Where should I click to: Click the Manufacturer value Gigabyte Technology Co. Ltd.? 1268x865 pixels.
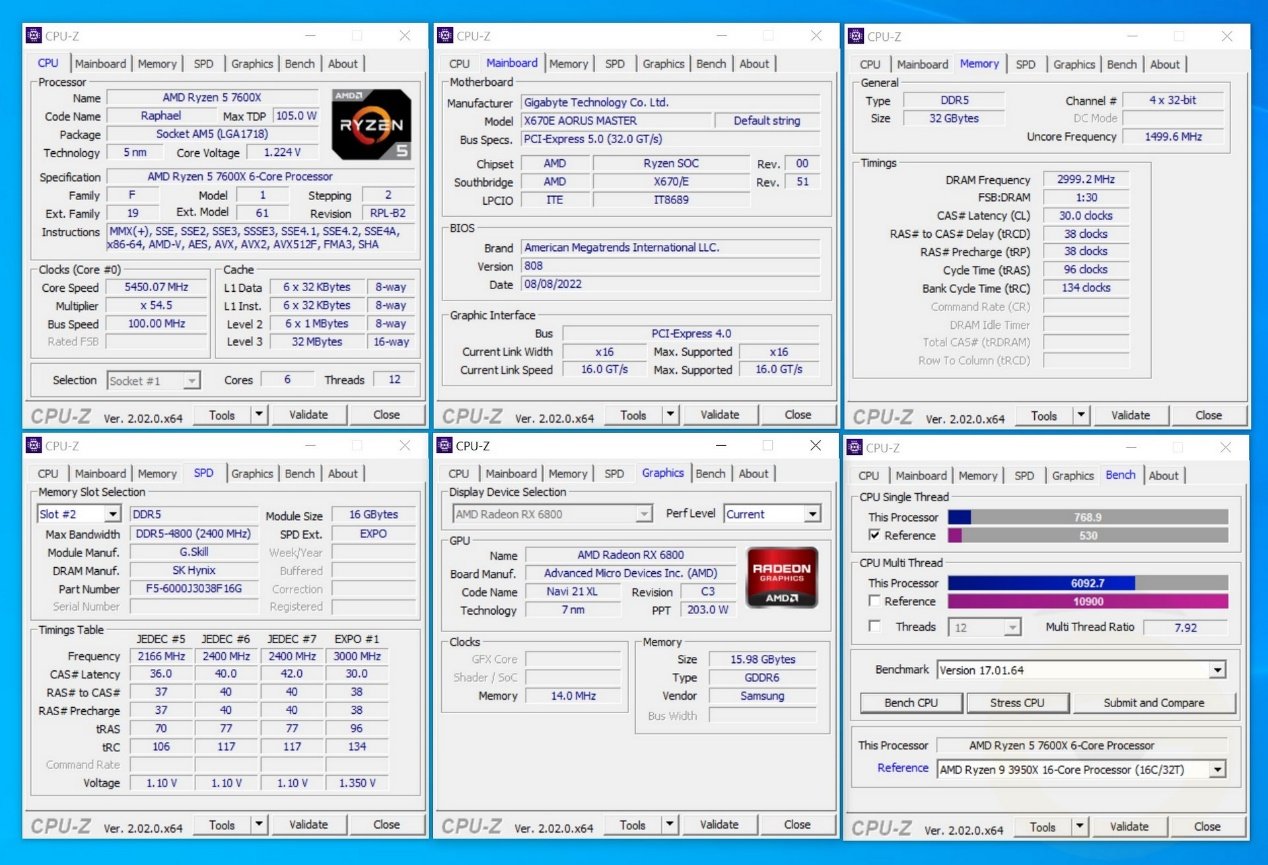pyautogui.click(x=670, y=102)
